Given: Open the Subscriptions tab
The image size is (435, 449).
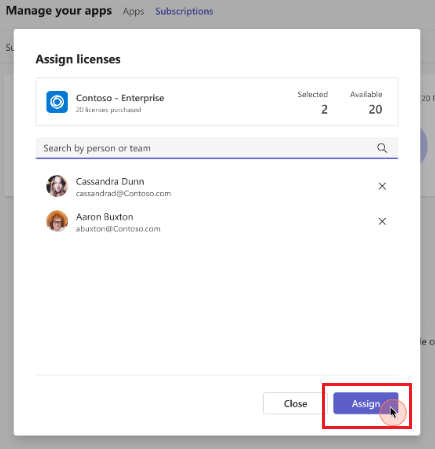Looking at the screenshot, I should [184, 11].
